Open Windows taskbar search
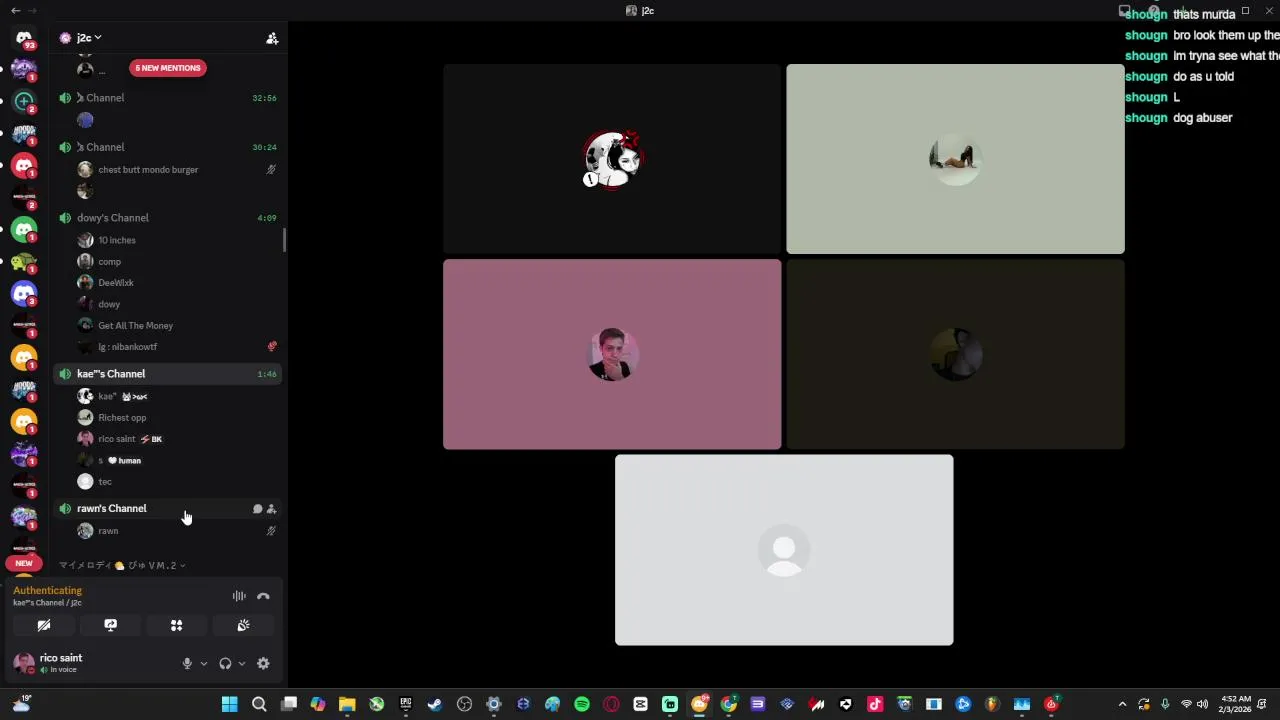The width and height of the screenshot is (1280, 720). [x=259, y=704]
